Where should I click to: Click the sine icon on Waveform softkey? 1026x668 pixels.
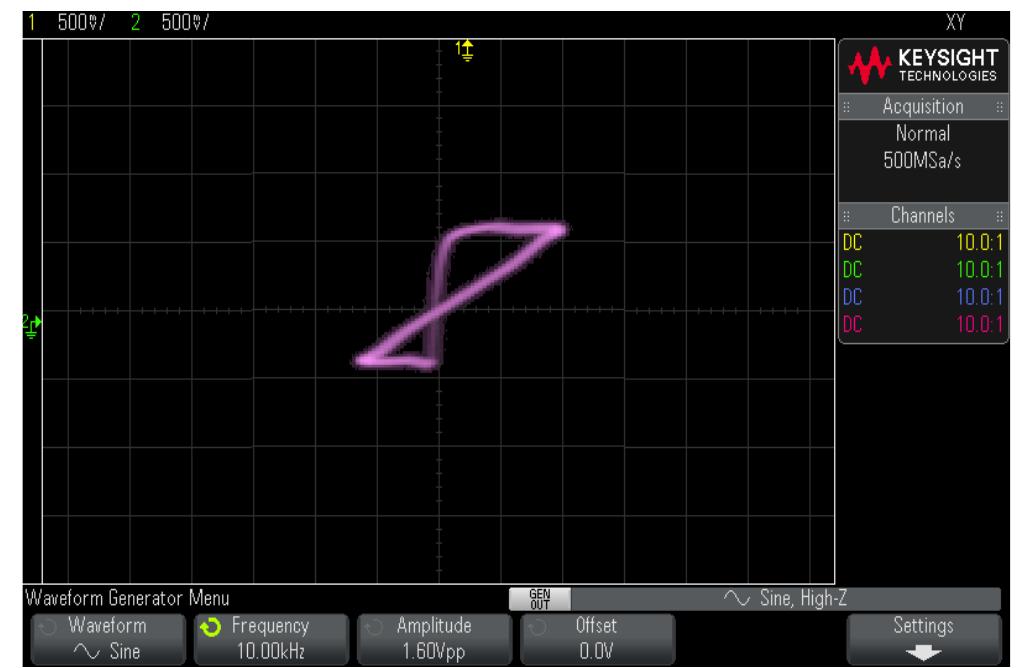86,652
